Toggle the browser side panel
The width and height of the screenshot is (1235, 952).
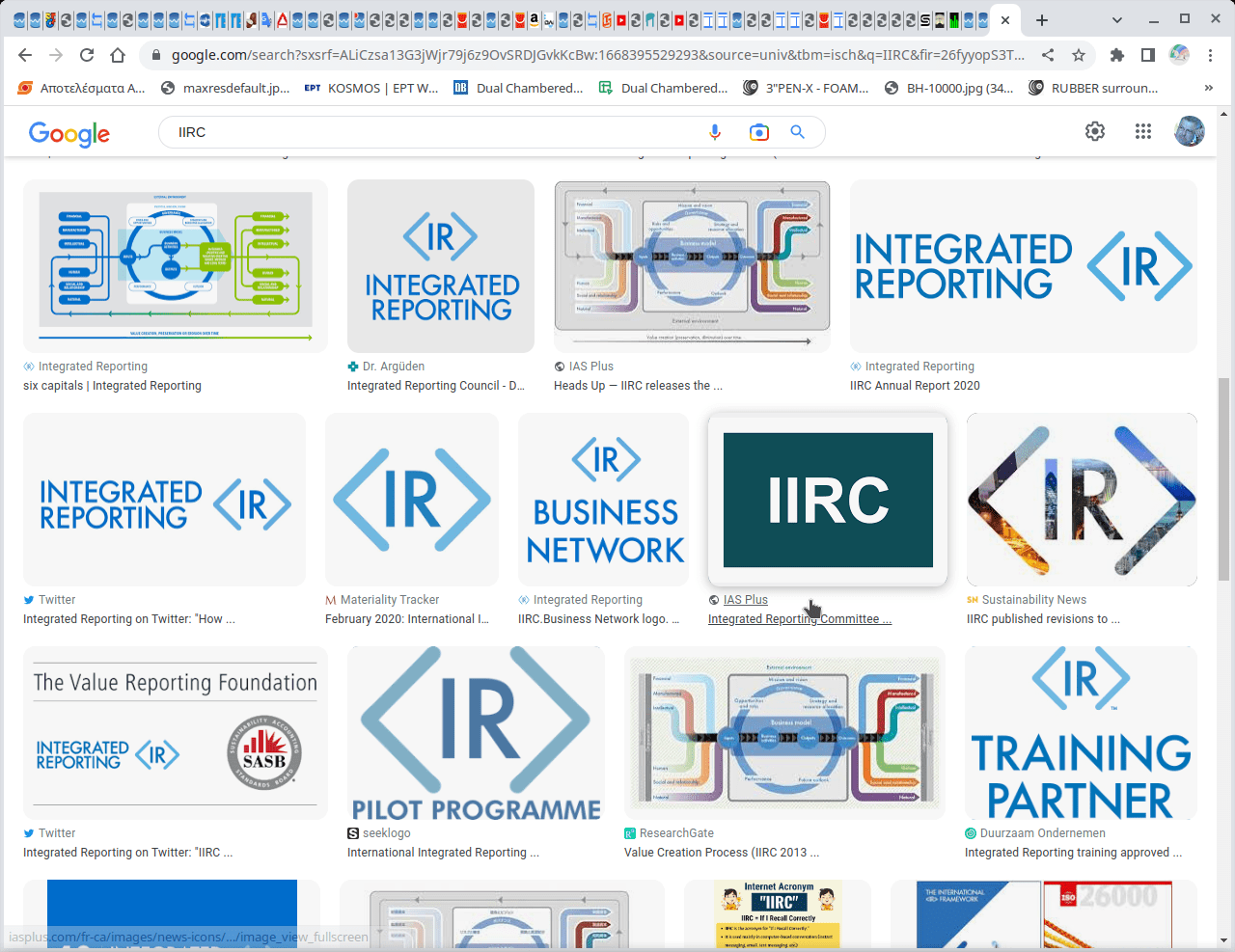[x=1148, y=55]
